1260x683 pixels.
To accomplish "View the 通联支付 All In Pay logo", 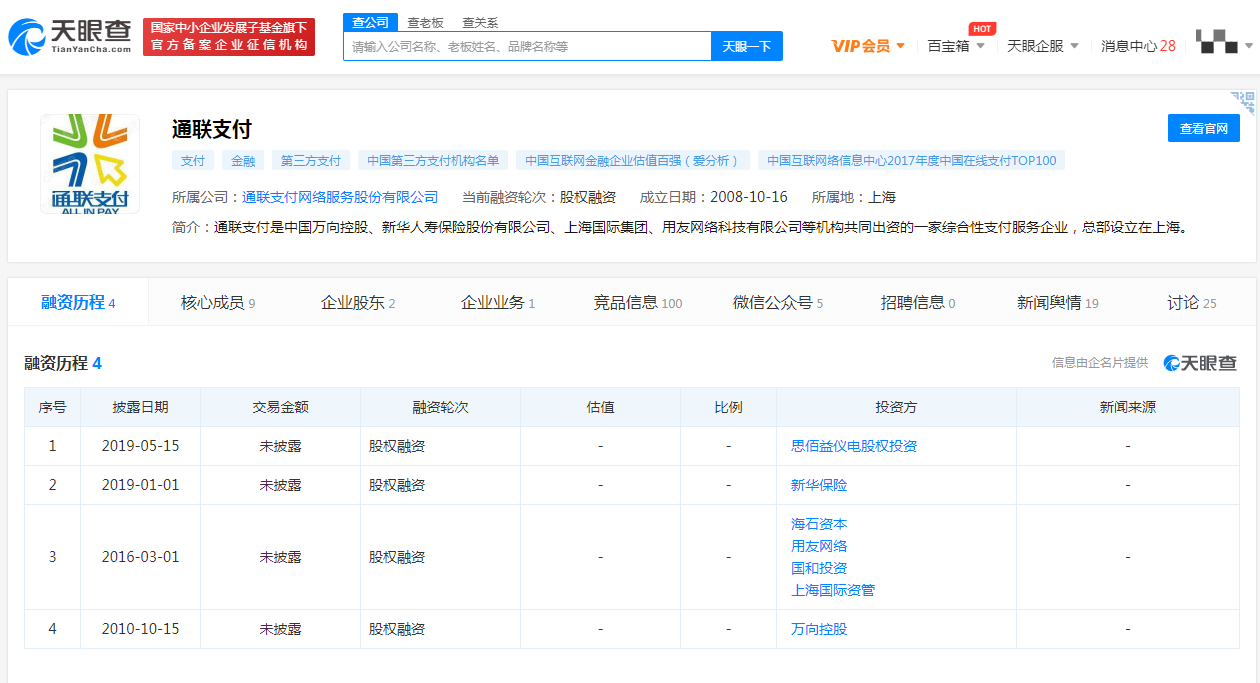I will 90,164.
